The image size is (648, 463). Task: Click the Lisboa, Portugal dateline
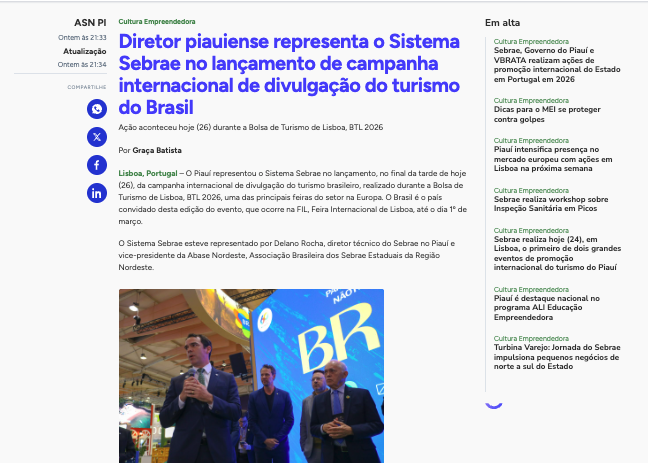coord(148,173)
